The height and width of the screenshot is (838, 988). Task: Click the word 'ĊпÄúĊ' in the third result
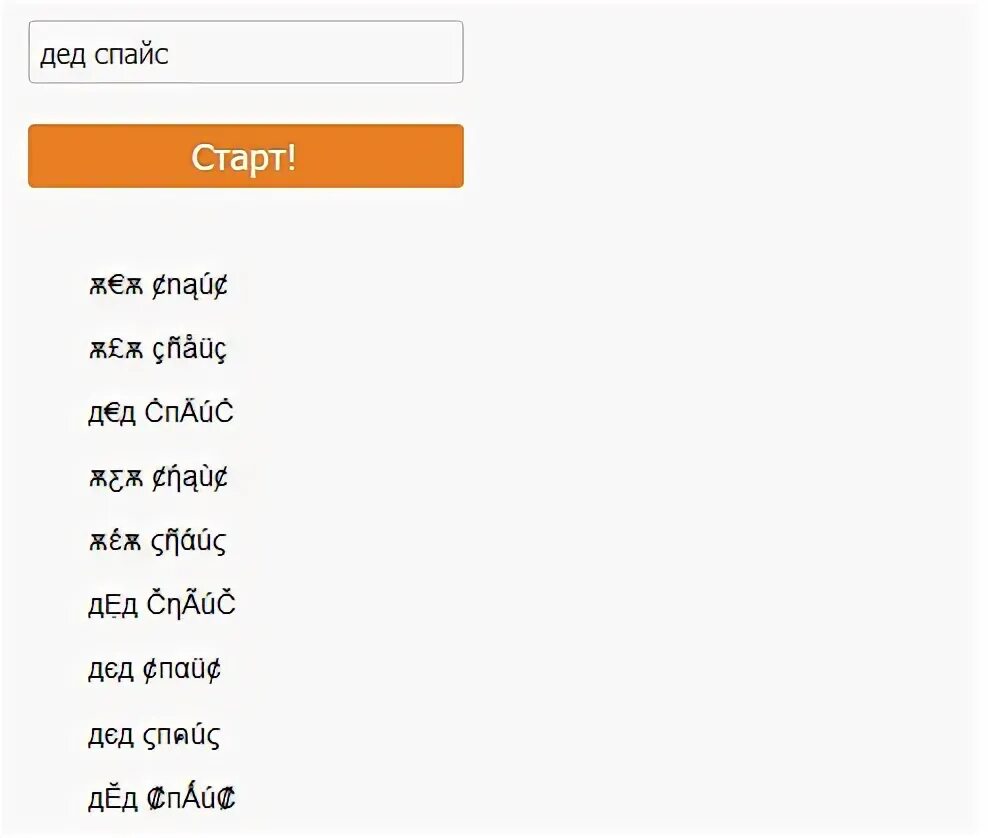coord(189,413)
